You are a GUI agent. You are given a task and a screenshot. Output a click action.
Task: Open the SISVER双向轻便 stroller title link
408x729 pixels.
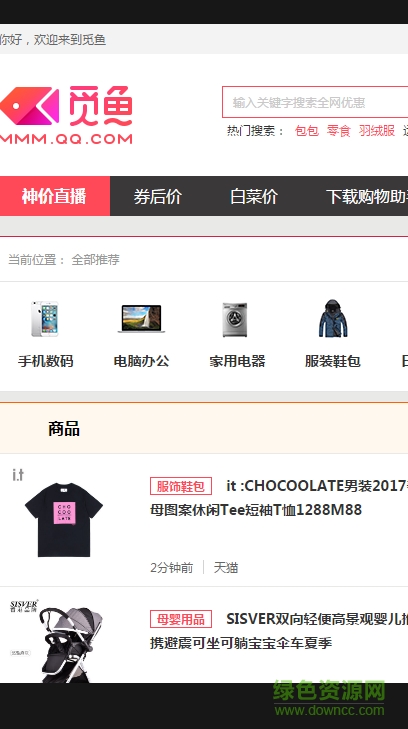(279, 631)
